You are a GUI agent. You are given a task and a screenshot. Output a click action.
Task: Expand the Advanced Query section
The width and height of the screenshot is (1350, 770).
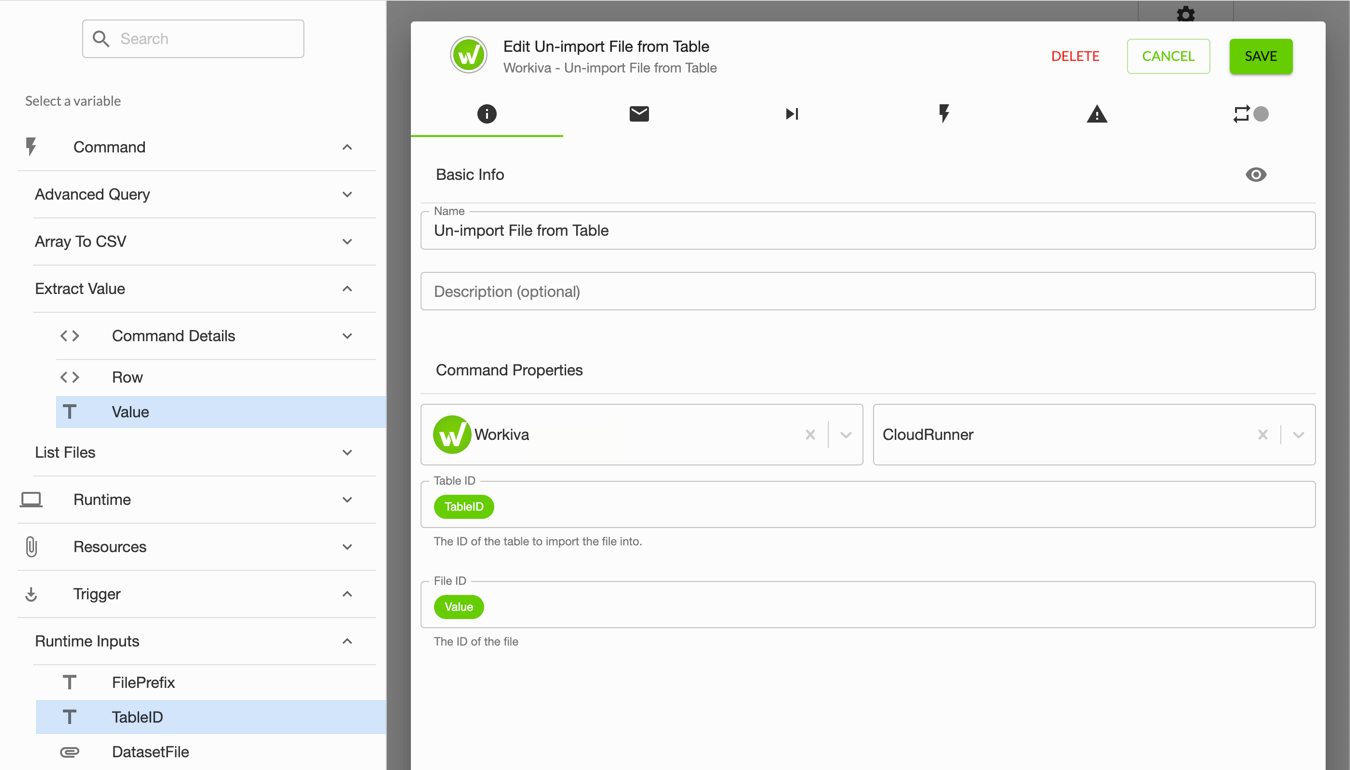tap(347, 195)
